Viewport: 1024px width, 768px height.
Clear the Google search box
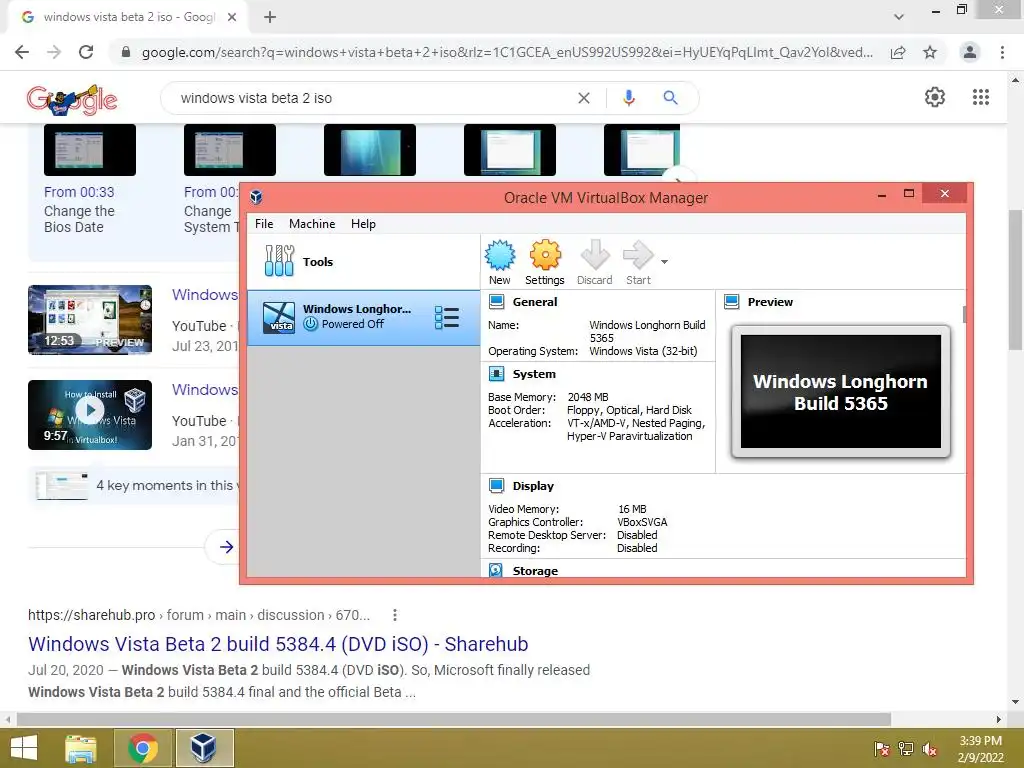584,98
